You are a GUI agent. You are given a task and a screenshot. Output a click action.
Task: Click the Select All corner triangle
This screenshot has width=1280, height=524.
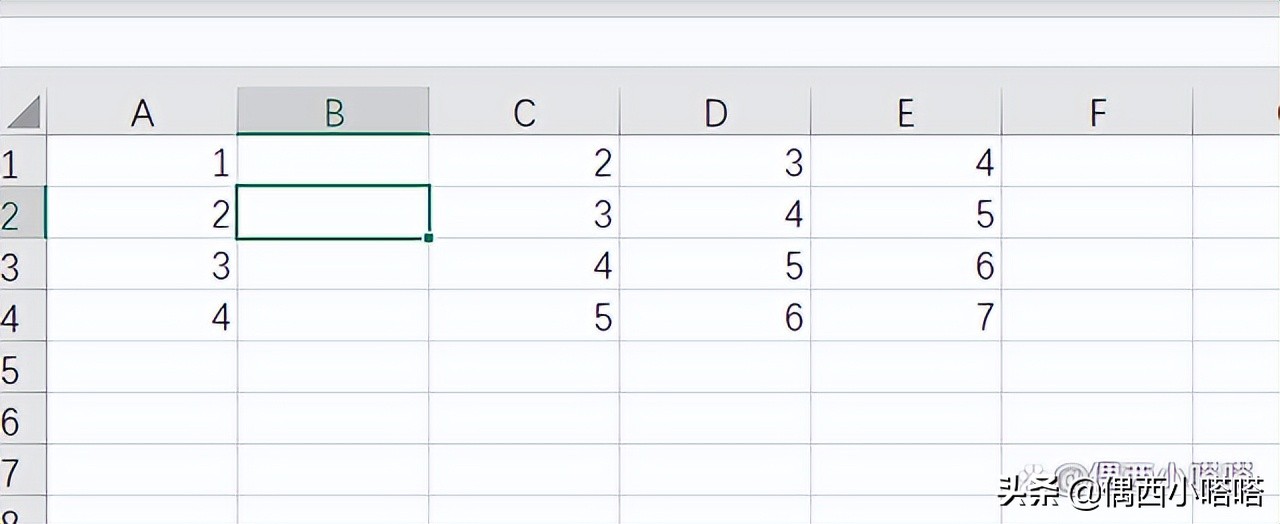(x=24, y=112)
